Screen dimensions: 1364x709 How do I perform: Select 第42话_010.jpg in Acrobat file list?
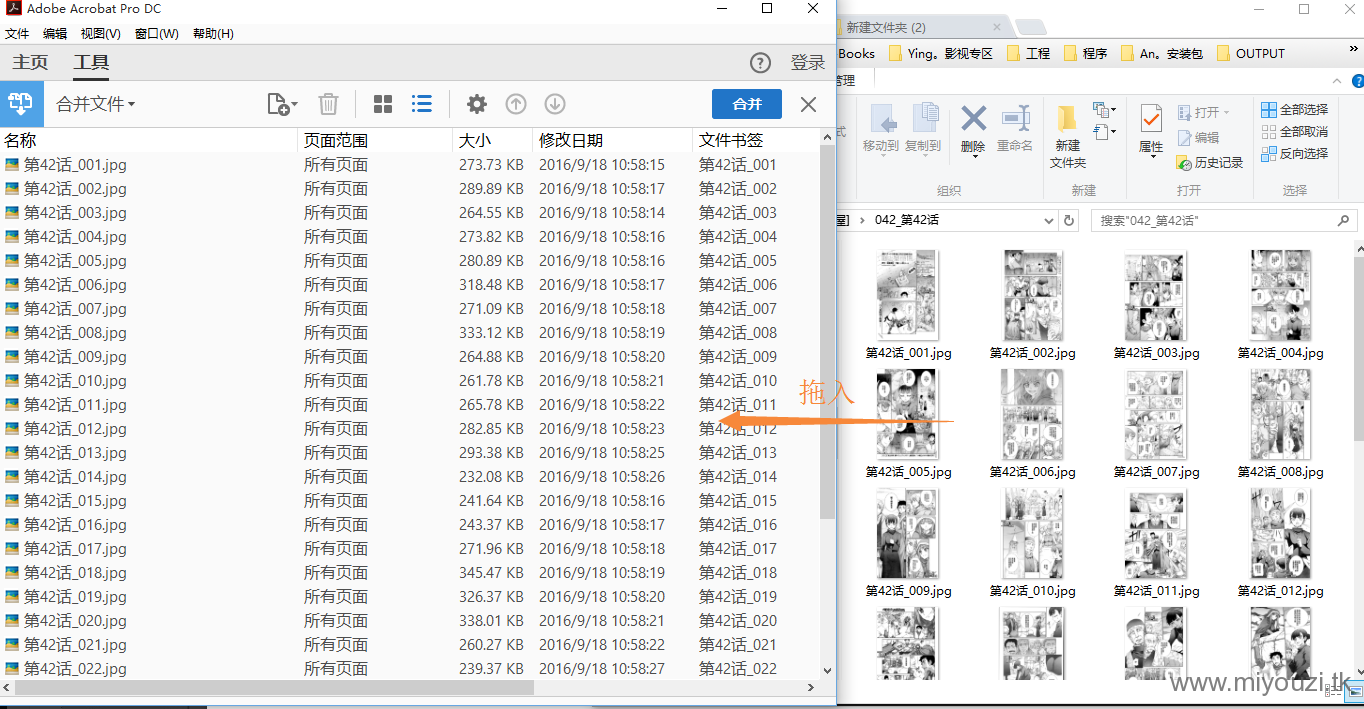pos(75,381)
